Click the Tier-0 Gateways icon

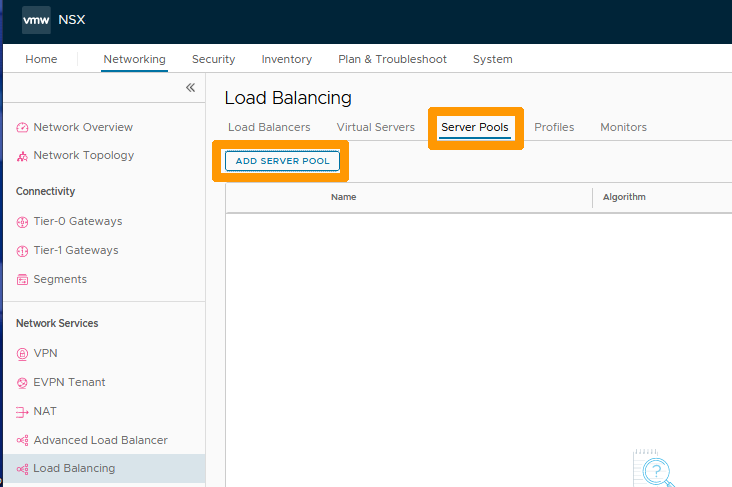click(22, 222)
